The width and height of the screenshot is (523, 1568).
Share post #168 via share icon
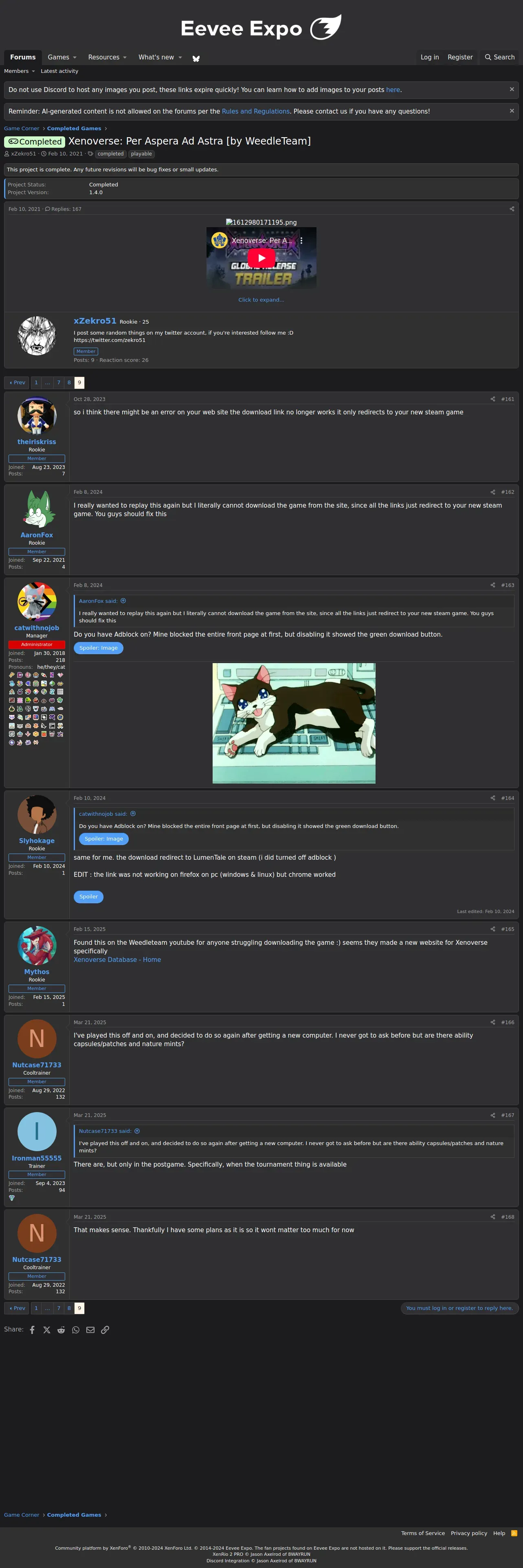492,1217
